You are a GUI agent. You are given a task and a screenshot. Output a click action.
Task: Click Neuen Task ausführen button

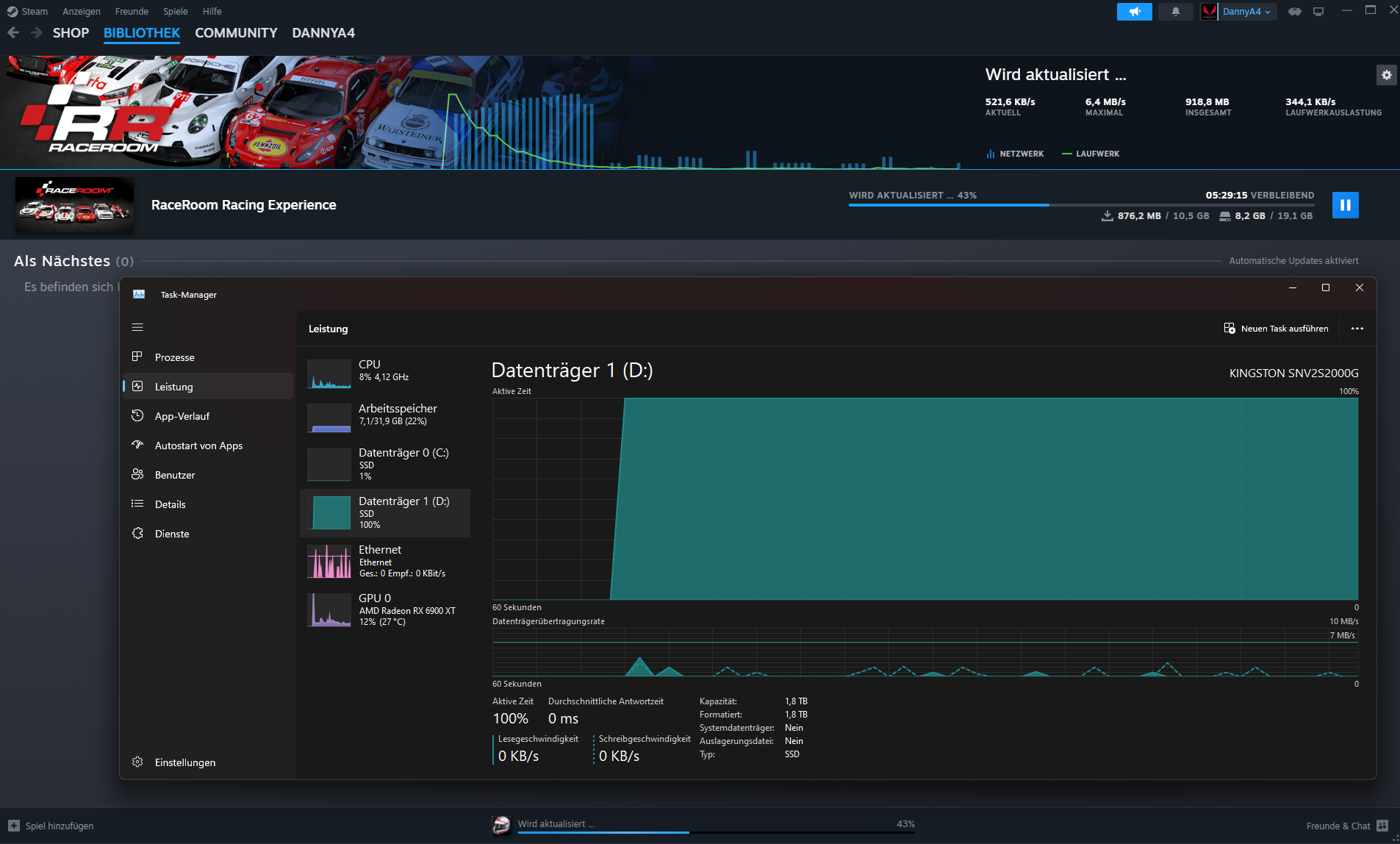tap(1276, 329)
